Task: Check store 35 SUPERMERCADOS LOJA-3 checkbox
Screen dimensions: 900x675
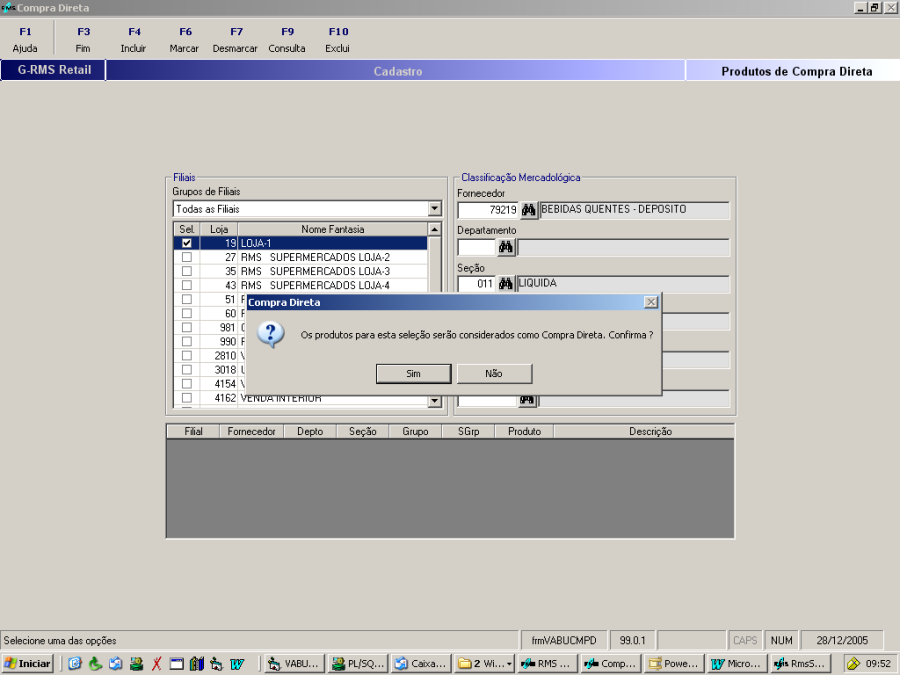Action: (x=187, y=271)
